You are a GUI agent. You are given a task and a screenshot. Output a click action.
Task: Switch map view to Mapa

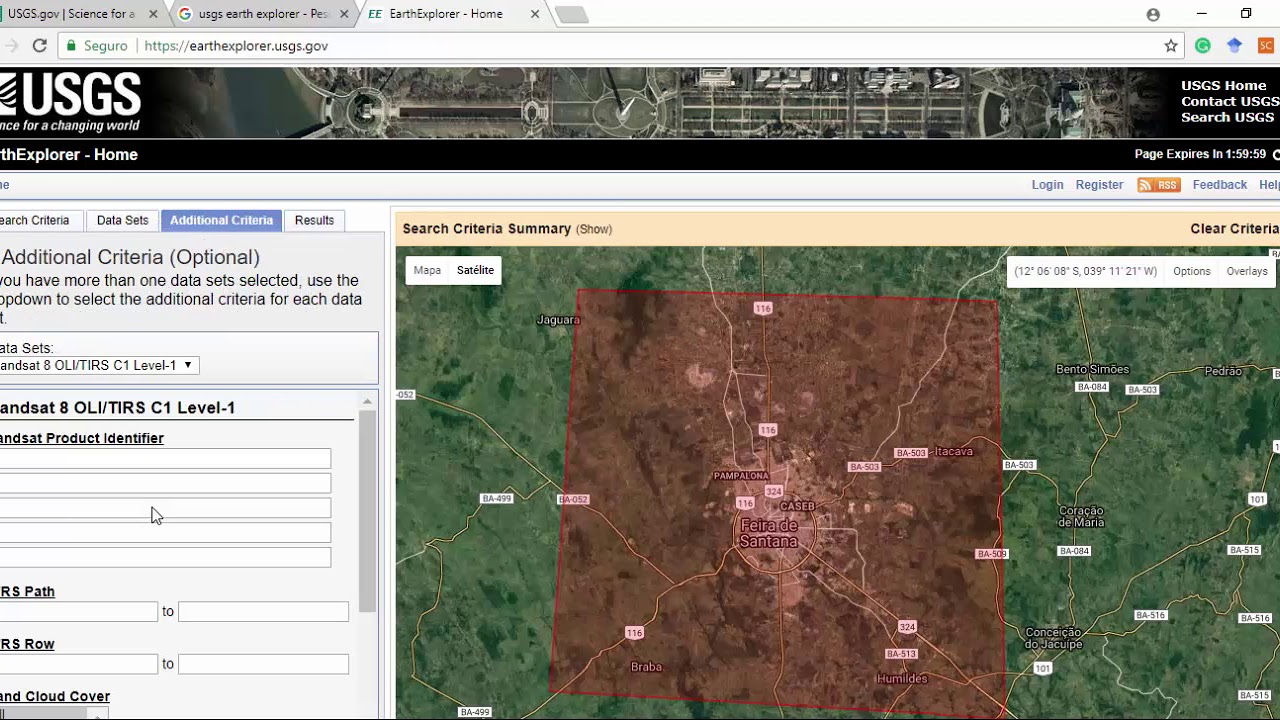tap(427, 270)
